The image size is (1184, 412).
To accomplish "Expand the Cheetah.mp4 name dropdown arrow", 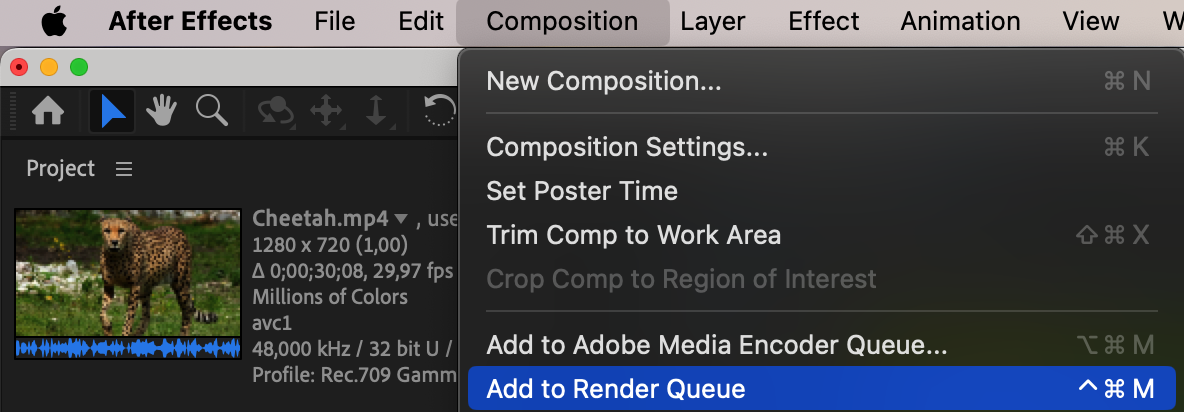I will [x=402, y=219].
